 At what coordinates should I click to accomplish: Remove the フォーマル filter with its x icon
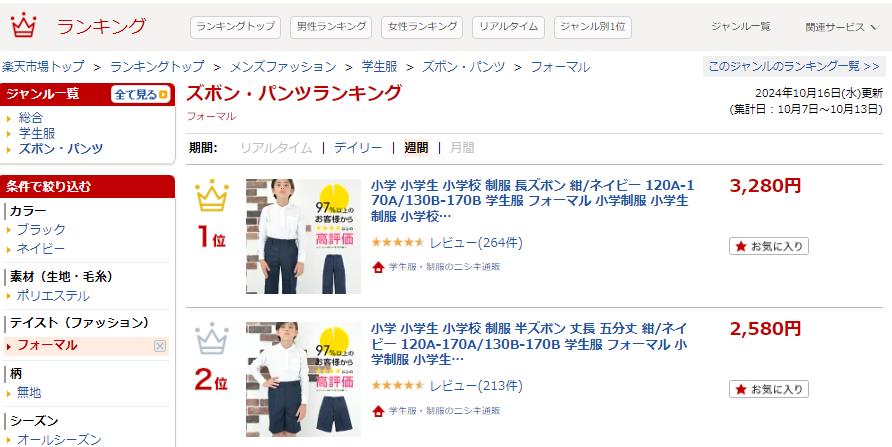click(x=160, y=346)
